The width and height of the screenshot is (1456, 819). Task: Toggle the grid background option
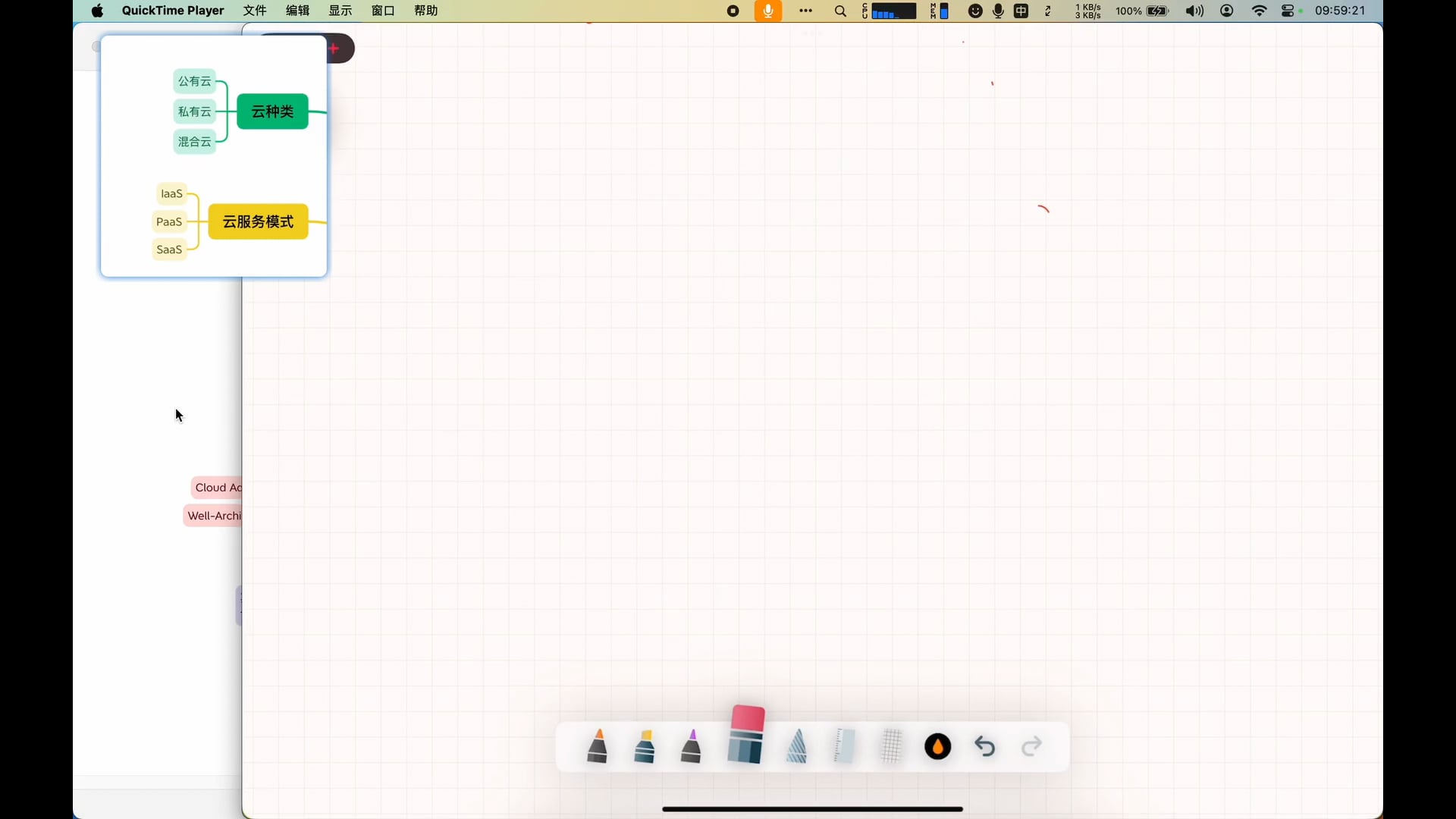pyautogui.click(x=892, y=746)
